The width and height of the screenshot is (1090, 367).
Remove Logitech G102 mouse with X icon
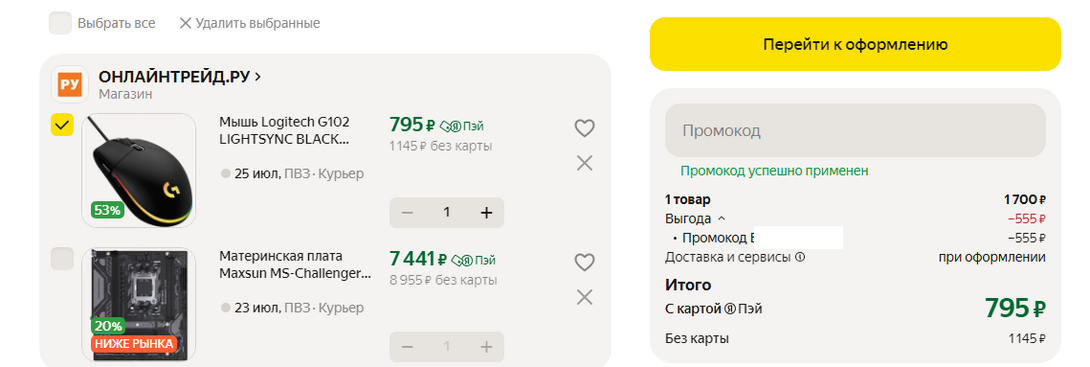click(x=585, y=163)
